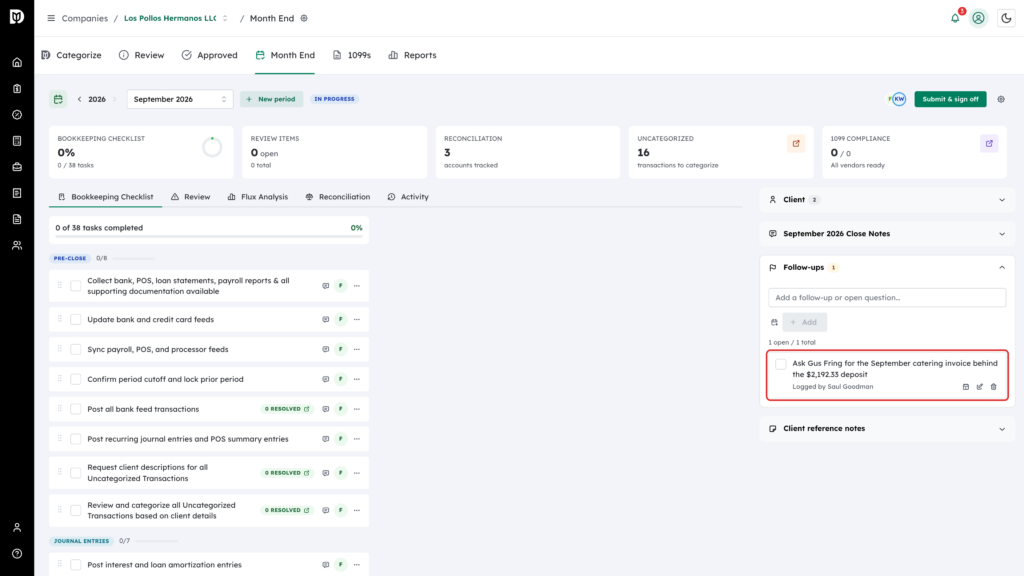
Task: Expand September 2026 Close Notes panel
Action: [x=887, y=234]
